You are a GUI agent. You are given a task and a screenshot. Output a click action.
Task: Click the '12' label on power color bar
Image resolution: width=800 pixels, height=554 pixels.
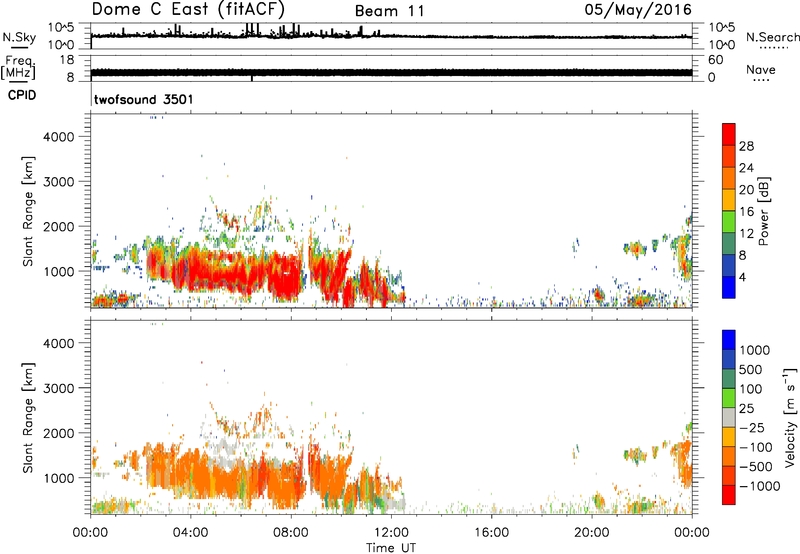746,234
